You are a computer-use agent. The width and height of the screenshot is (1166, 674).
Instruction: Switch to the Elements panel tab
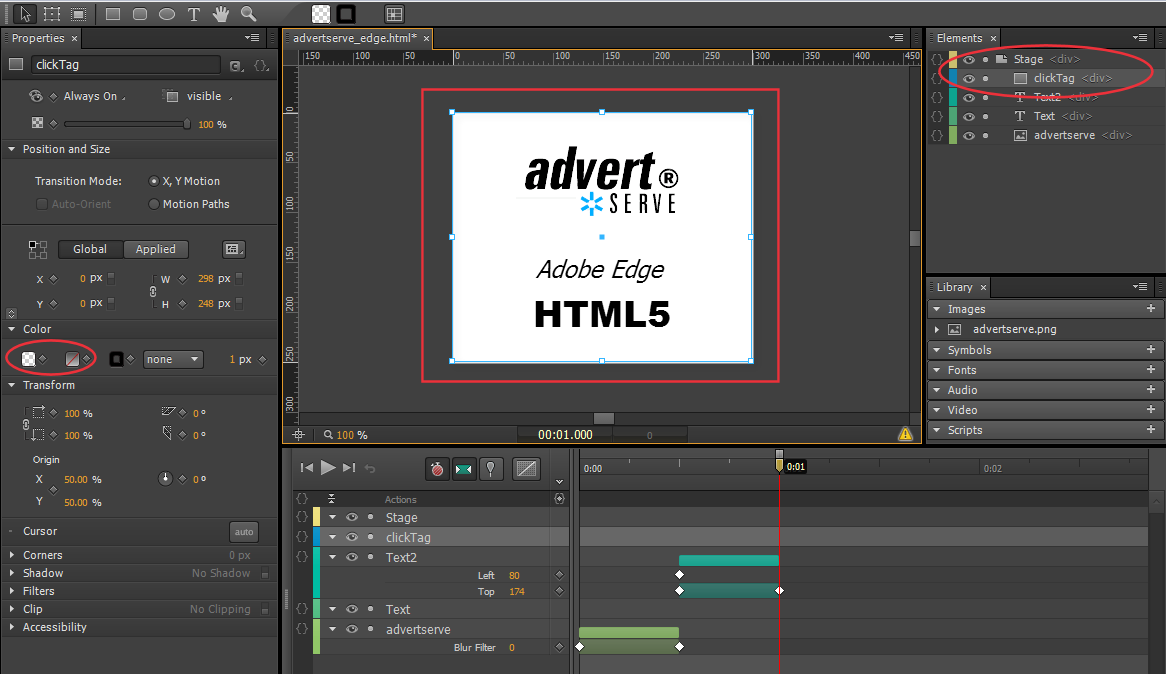[x=959, y=38]
